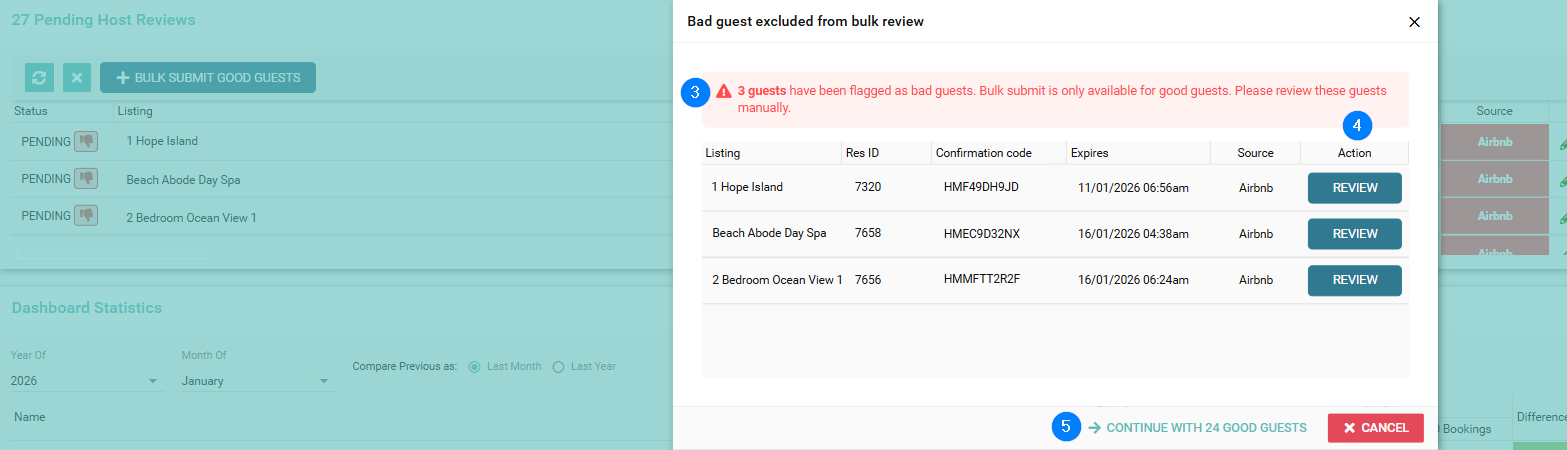
Task: Select the Last Month radio button
Action: click(x=475, y=366)
